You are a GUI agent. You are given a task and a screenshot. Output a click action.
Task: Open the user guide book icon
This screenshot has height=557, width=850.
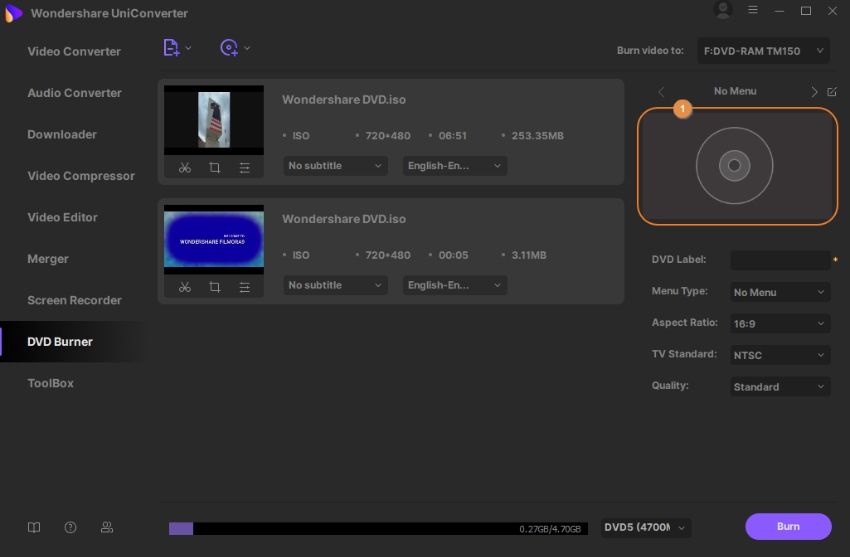[35, 527]
